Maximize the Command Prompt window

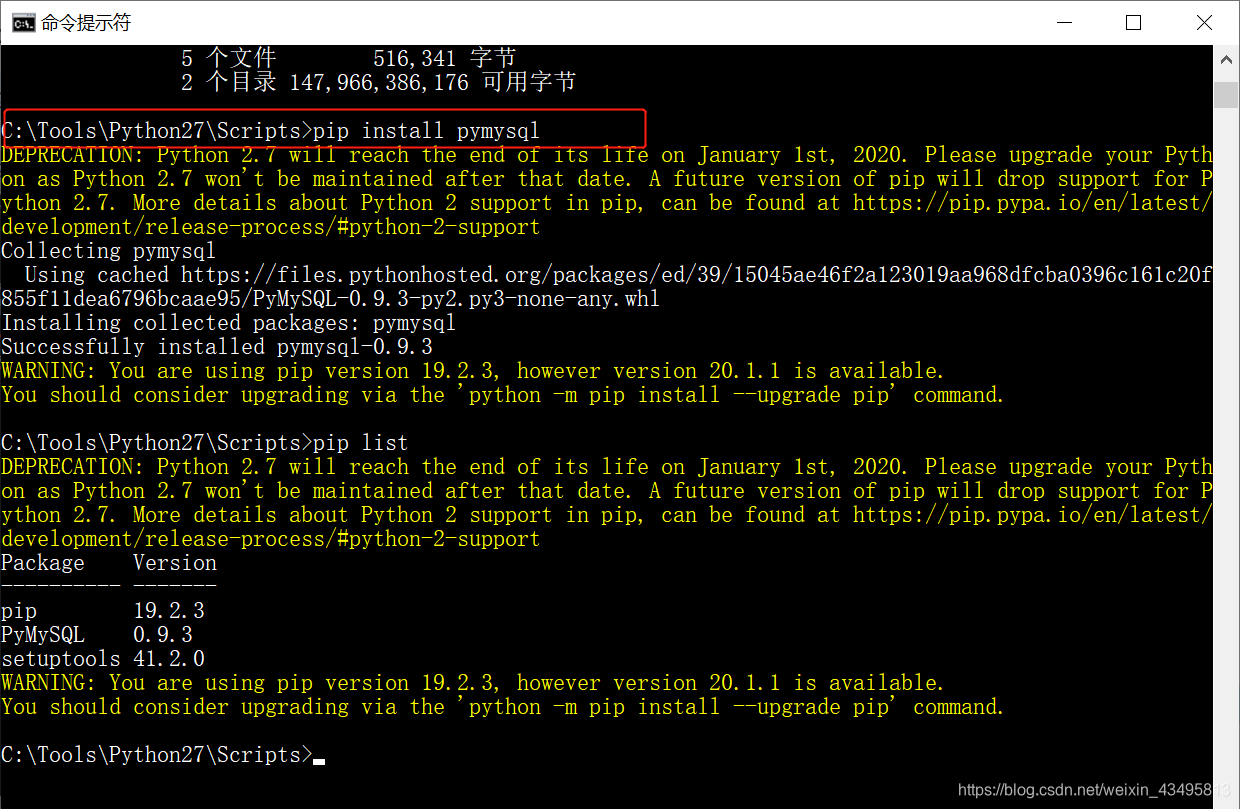(x=1133, y=22)
